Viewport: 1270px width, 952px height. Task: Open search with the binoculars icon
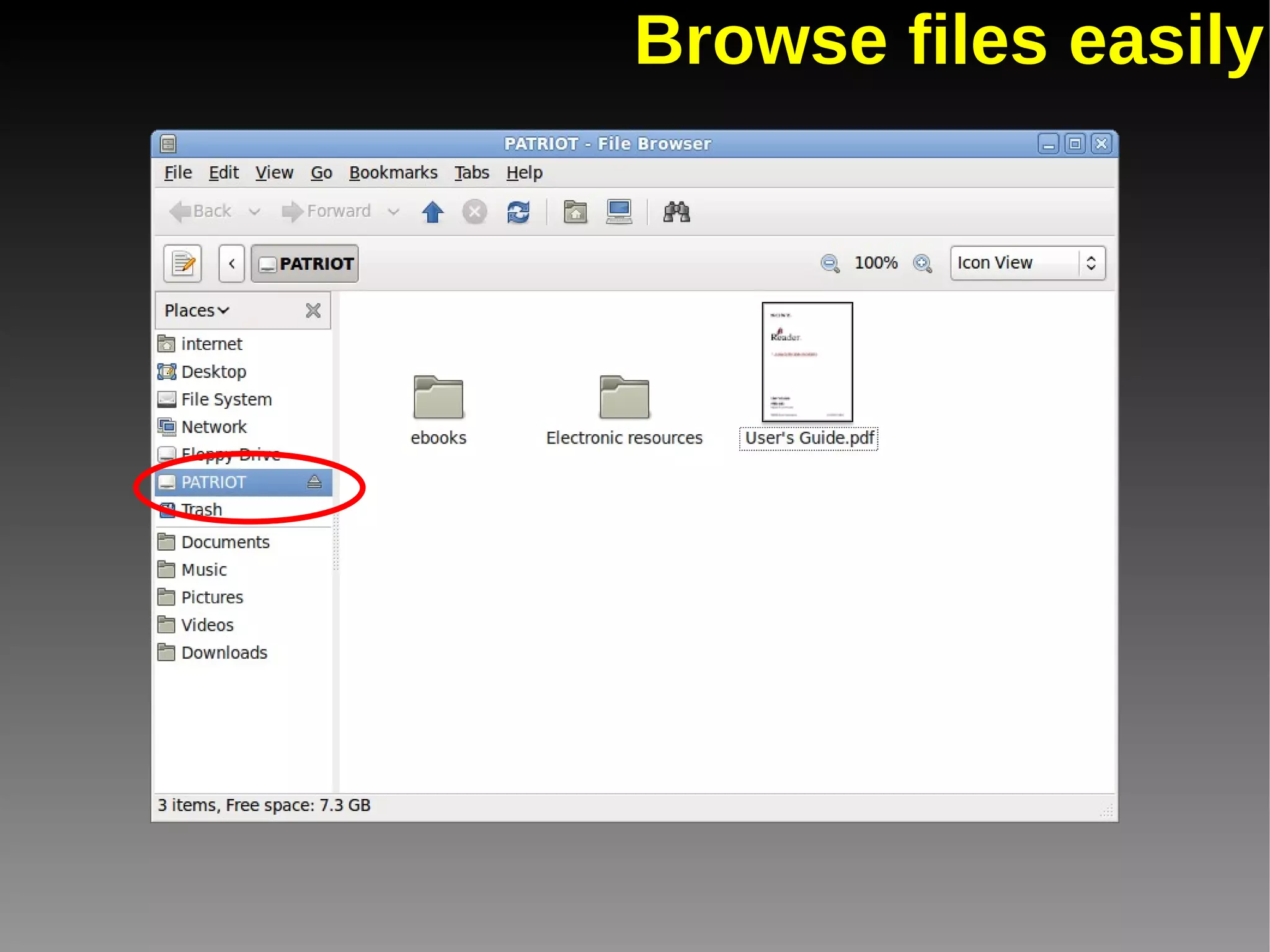[x=676, y=212]
